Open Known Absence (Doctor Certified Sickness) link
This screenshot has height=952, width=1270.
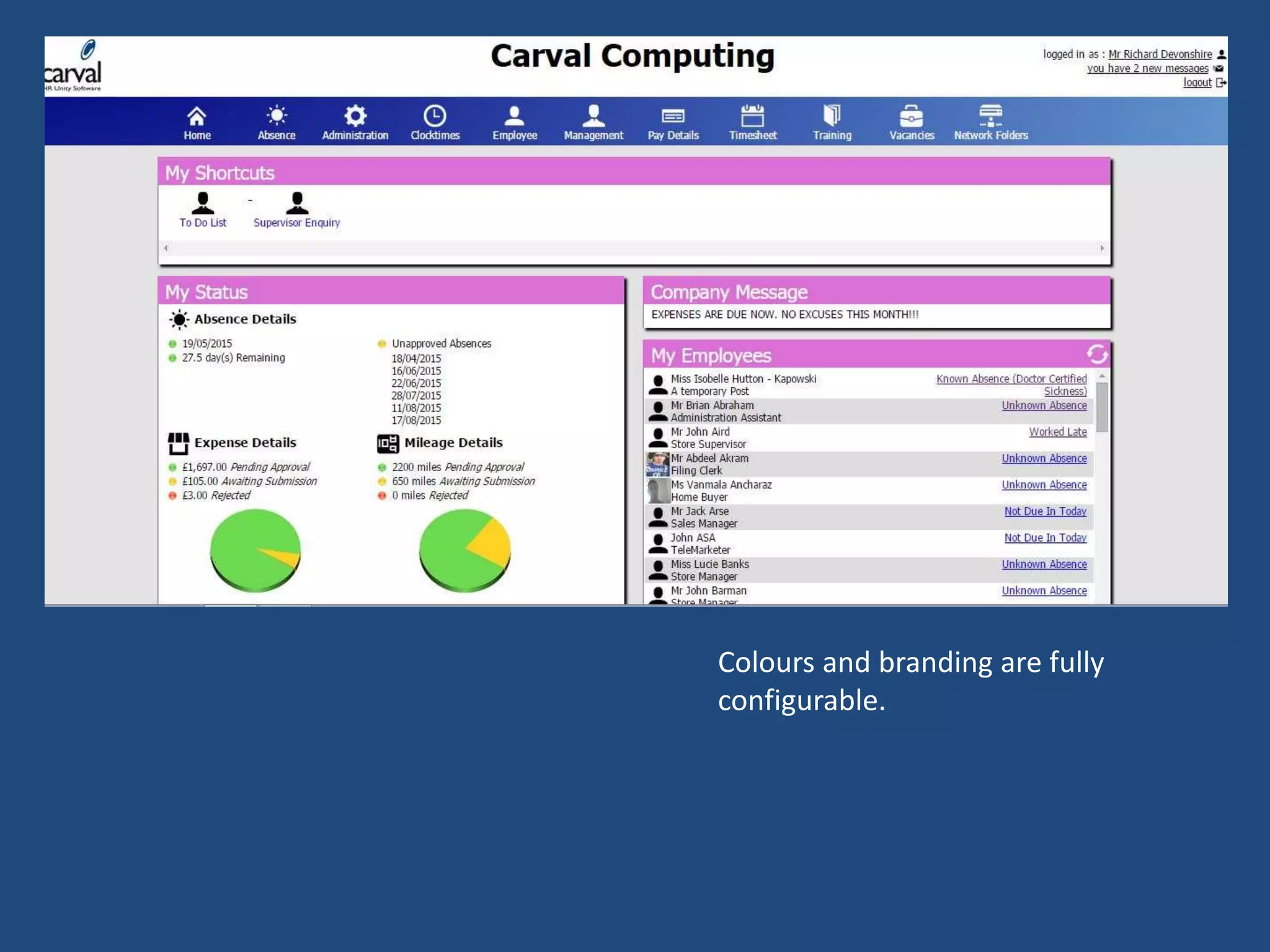pos(1011,385)
